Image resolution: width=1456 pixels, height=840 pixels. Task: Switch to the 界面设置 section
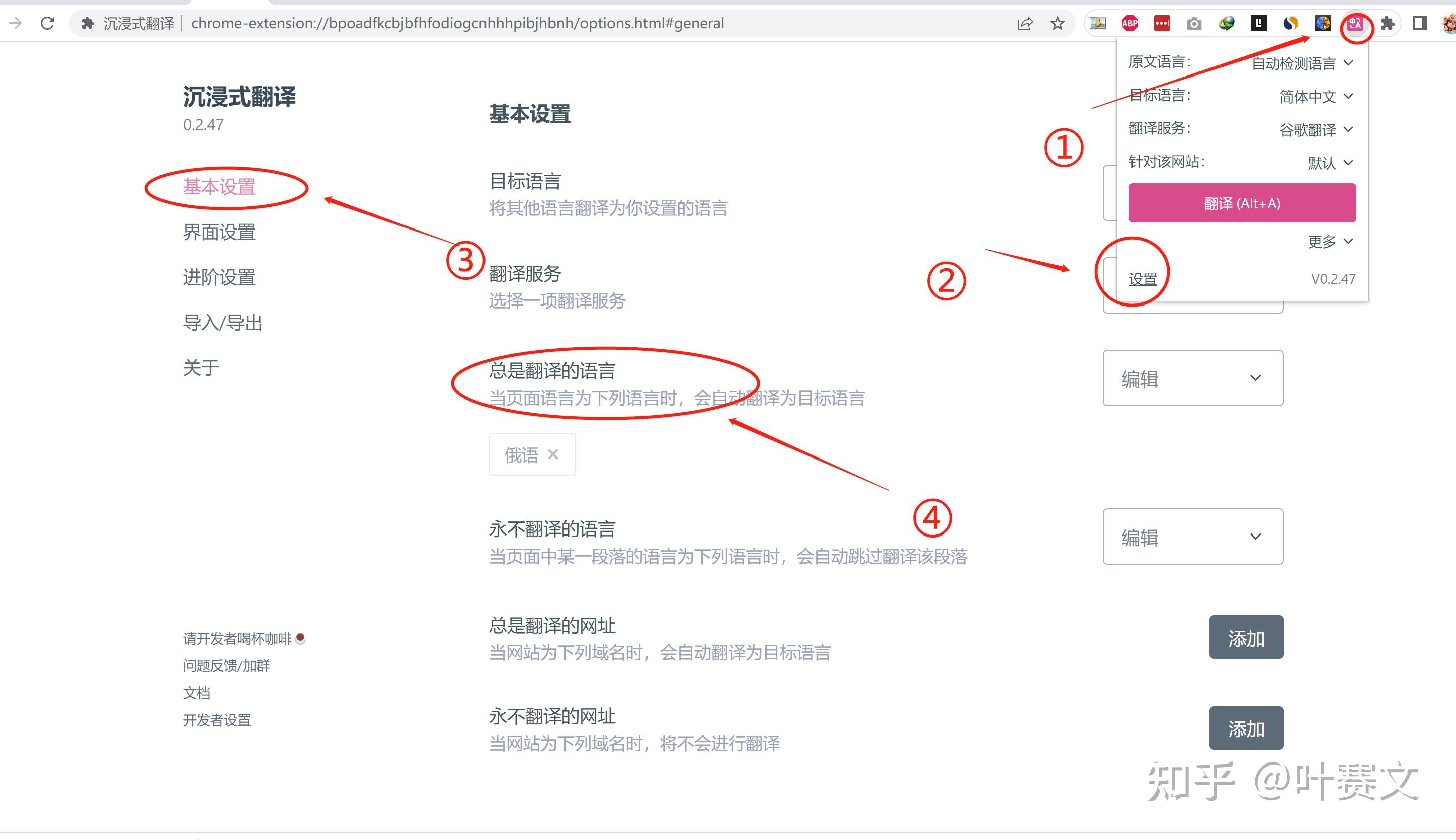pyautogui.click(x=221, y=233)
